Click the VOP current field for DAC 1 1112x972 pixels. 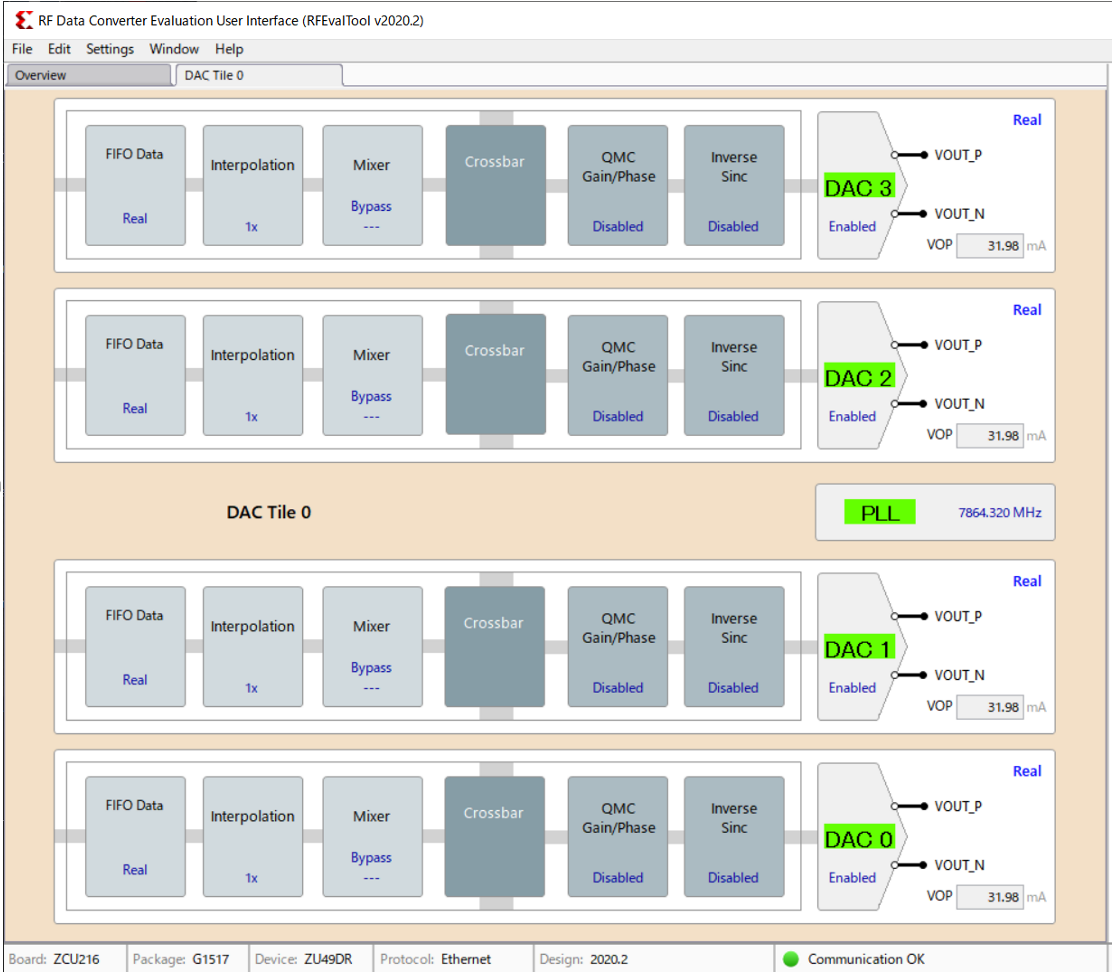(989, 707)
